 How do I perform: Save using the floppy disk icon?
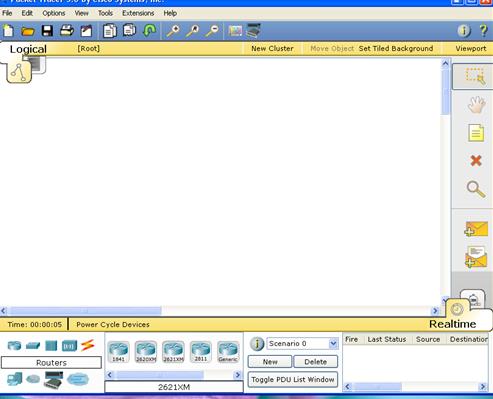[47, 31]
